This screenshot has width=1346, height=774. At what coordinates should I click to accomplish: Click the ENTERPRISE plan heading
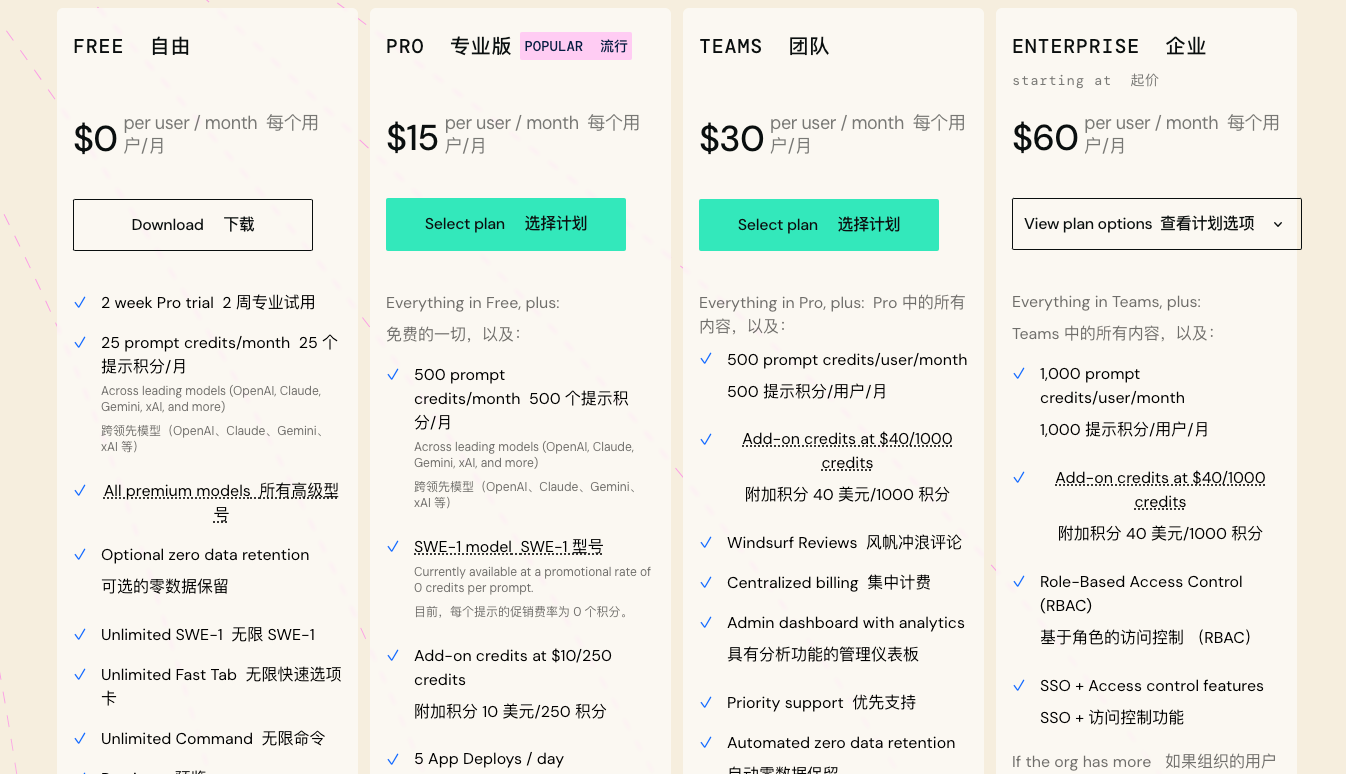pyautogui.click(x=1075, y=47)
